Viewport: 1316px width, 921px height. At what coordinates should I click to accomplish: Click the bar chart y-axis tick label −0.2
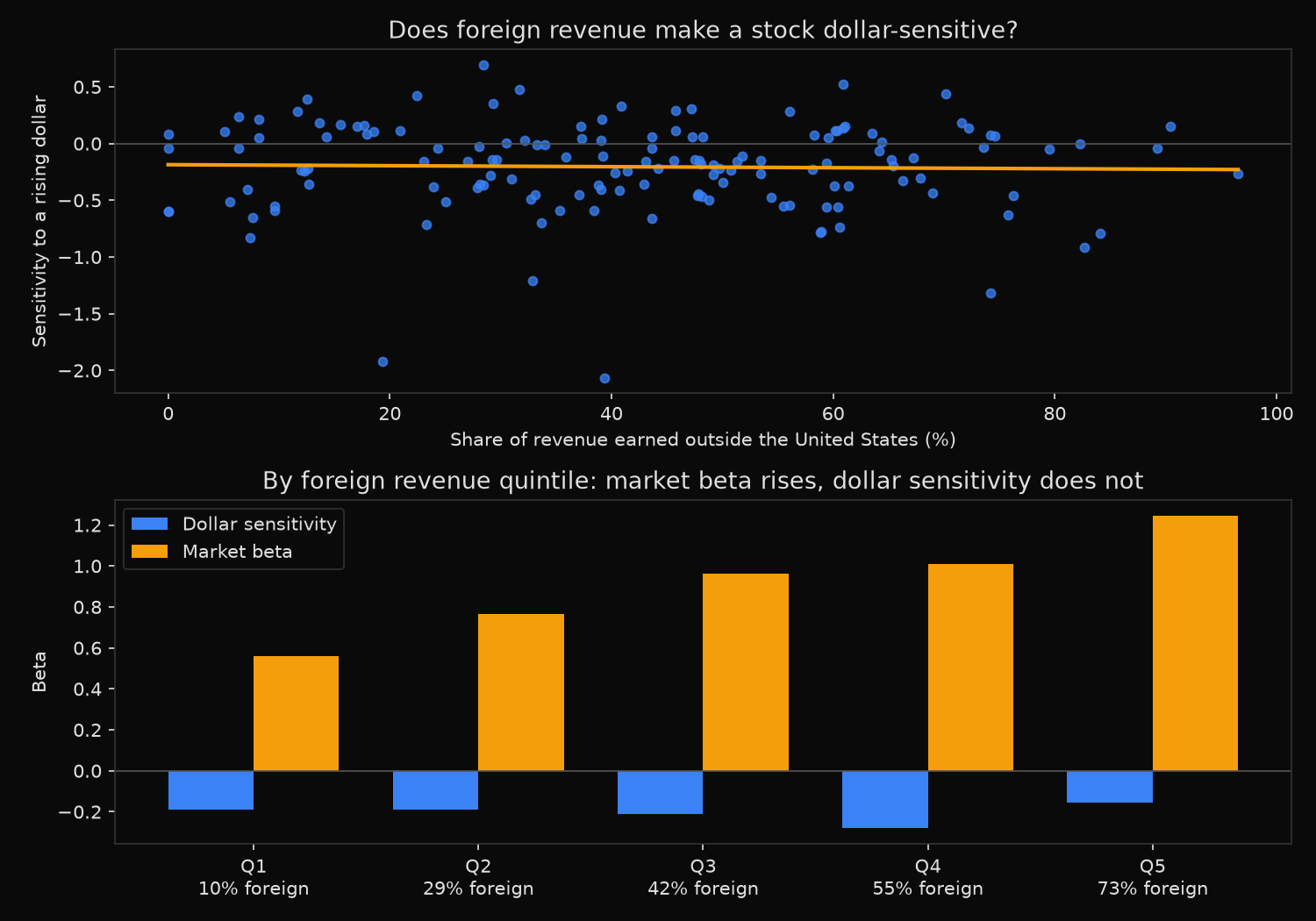[81, 812]
